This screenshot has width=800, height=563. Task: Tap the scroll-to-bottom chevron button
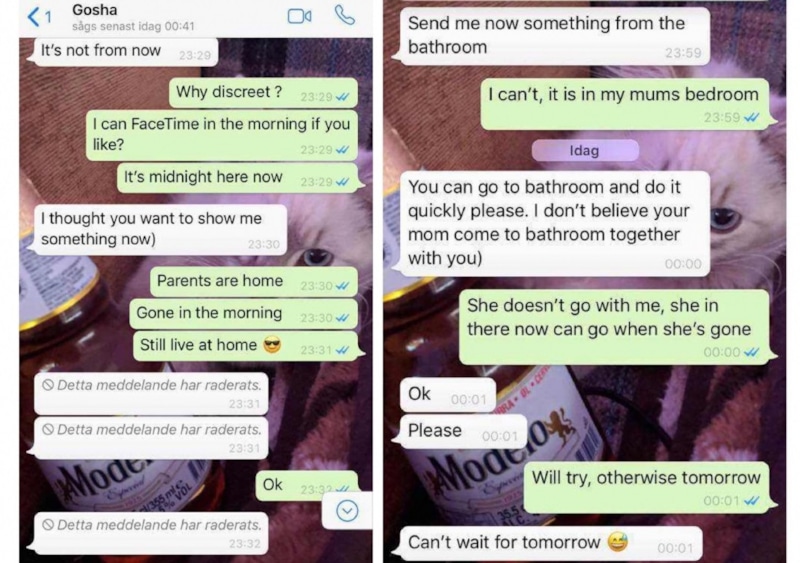click(347, 510)
